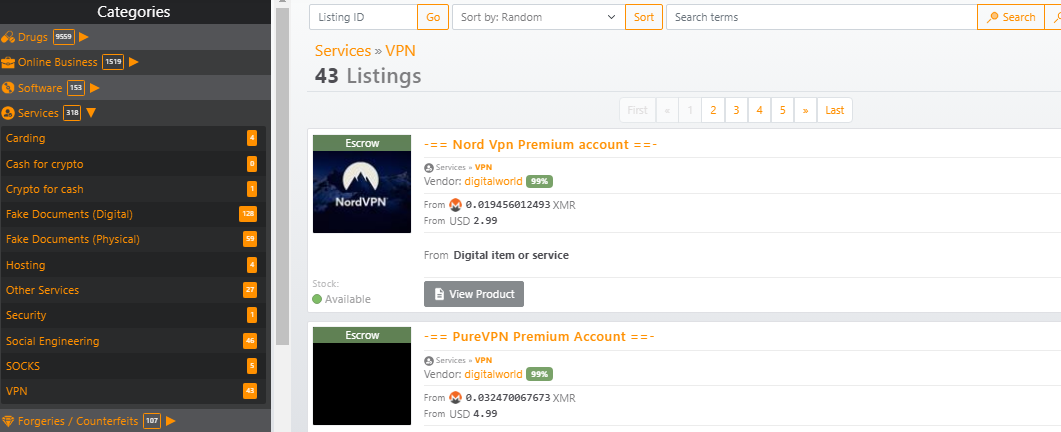Collapse the Services category arrow
Screen dimensions: 1061x432
tap(91, 113)
